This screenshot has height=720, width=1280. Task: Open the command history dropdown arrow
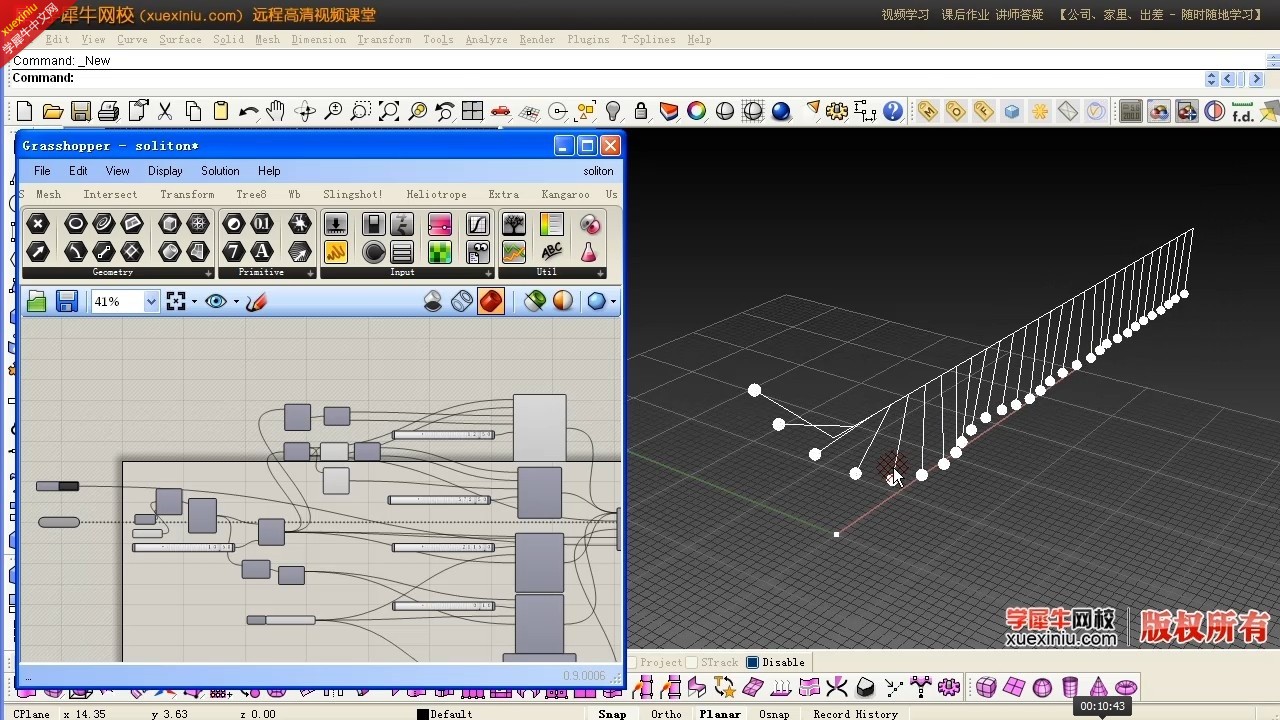coord(1212,79)
